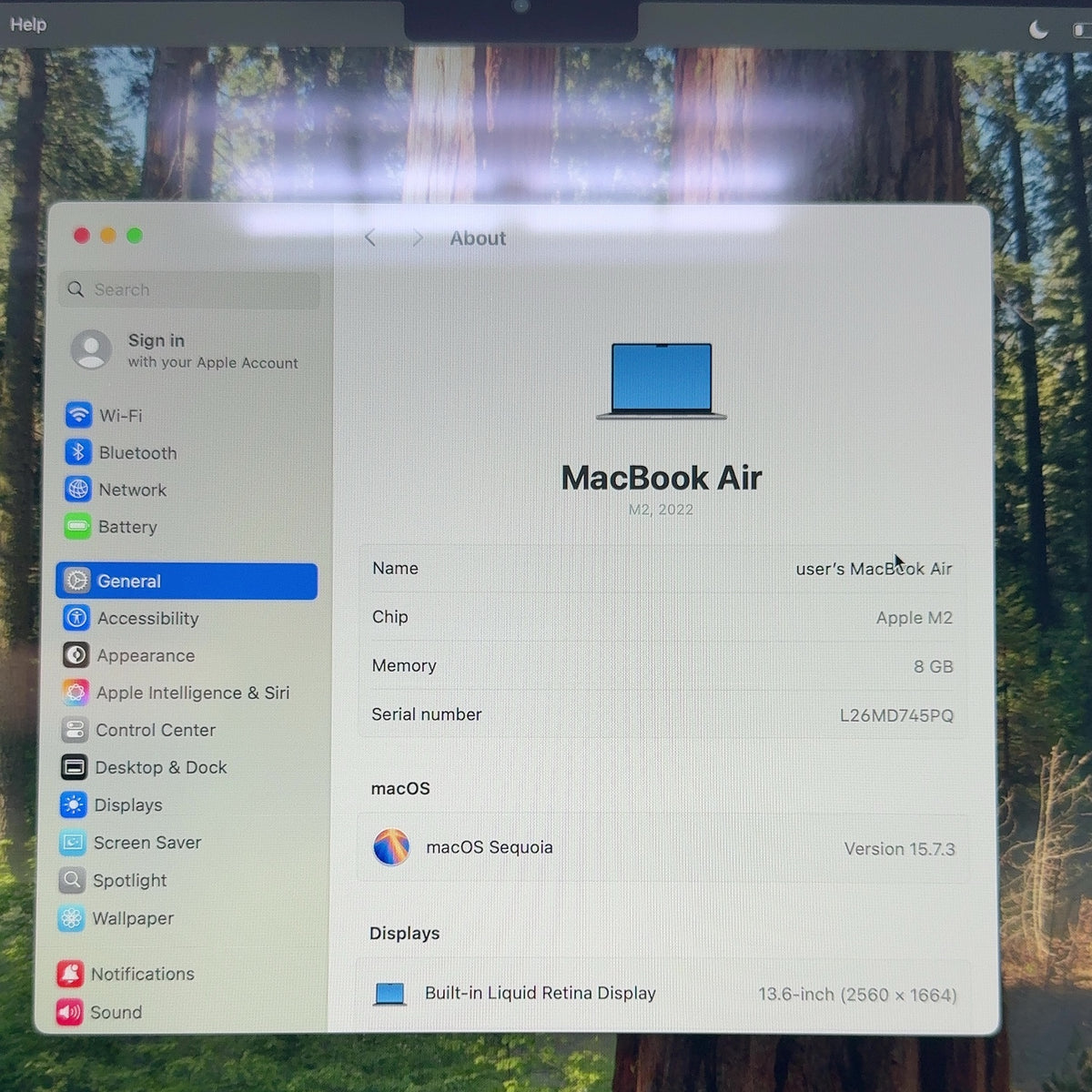Image resolution: width=1092 pixels, height=1092 pixels.
Task: Select the General gear icon
Action: pos(76,581)
